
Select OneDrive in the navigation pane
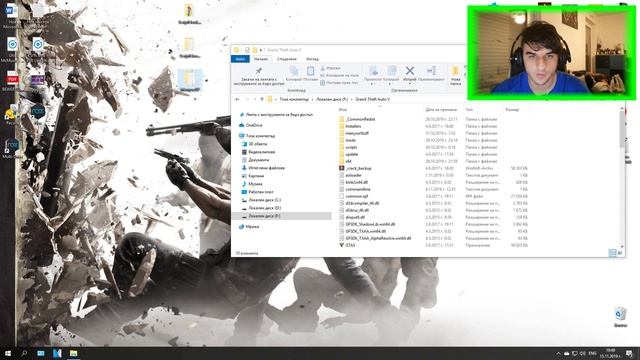pos(254,125)
